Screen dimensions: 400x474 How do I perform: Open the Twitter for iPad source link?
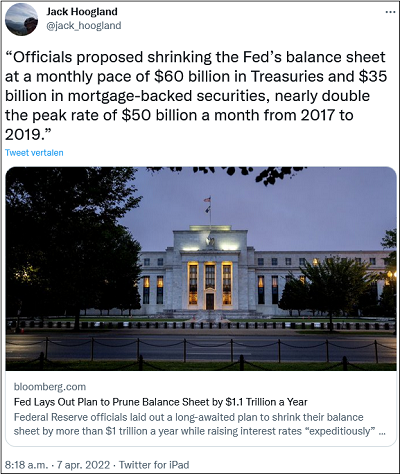154,465
